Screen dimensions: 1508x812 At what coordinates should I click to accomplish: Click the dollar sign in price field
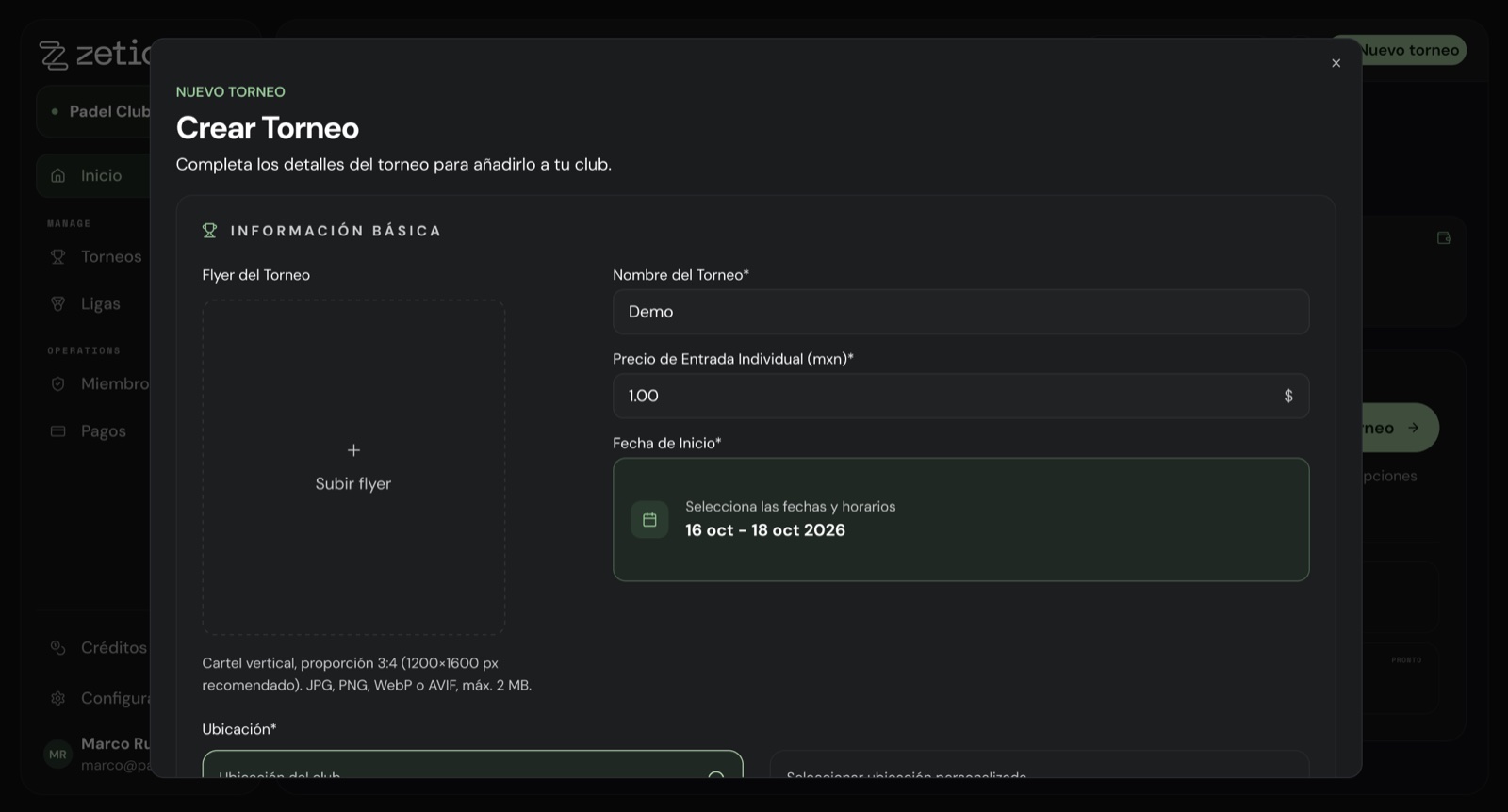click(1288, 396)
